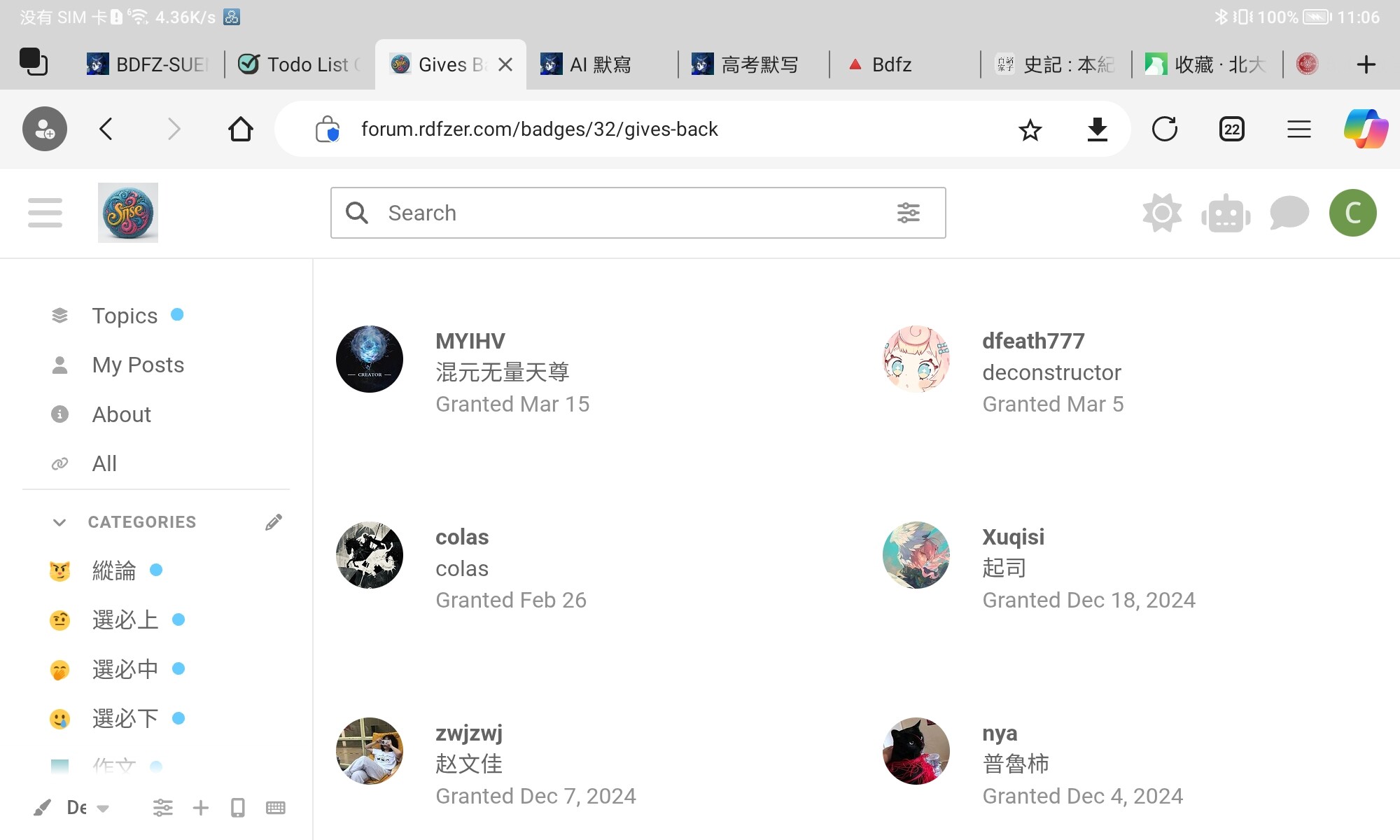Collapse the CATEGORIES section chevron
This screenshot has height=840, width=1400.
click(59, 522)
